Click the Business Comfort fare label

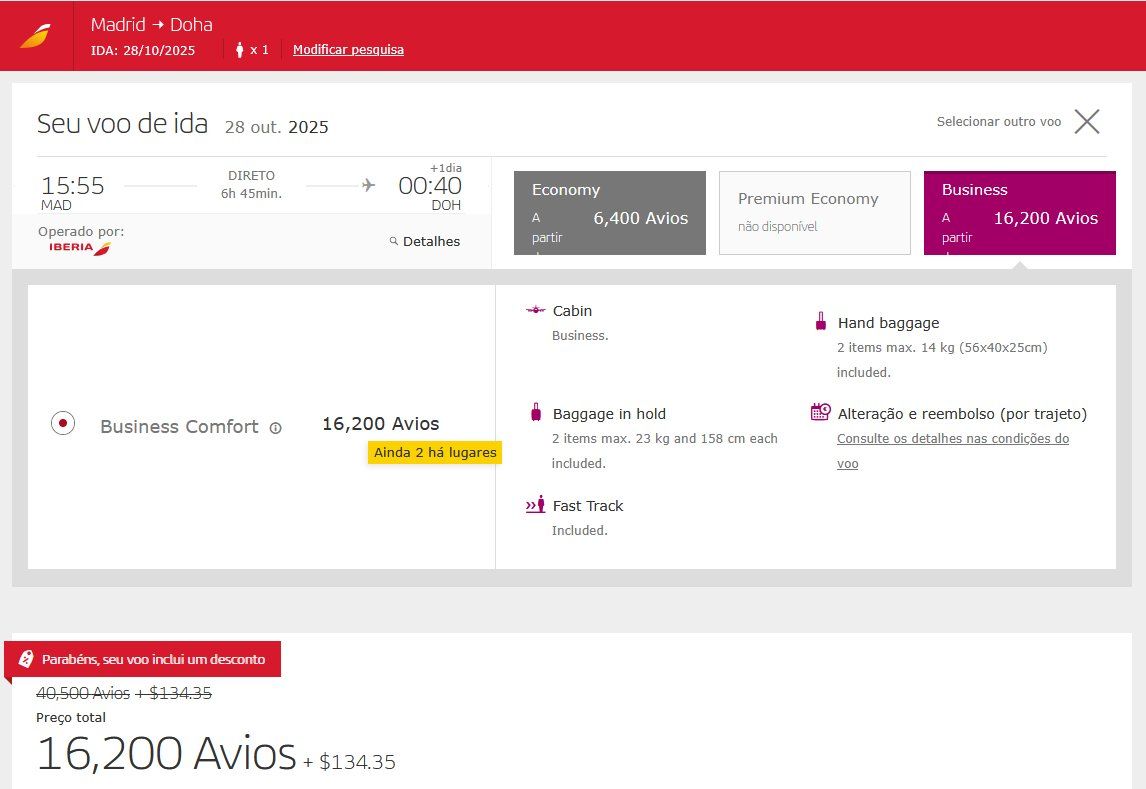point(179,427)
